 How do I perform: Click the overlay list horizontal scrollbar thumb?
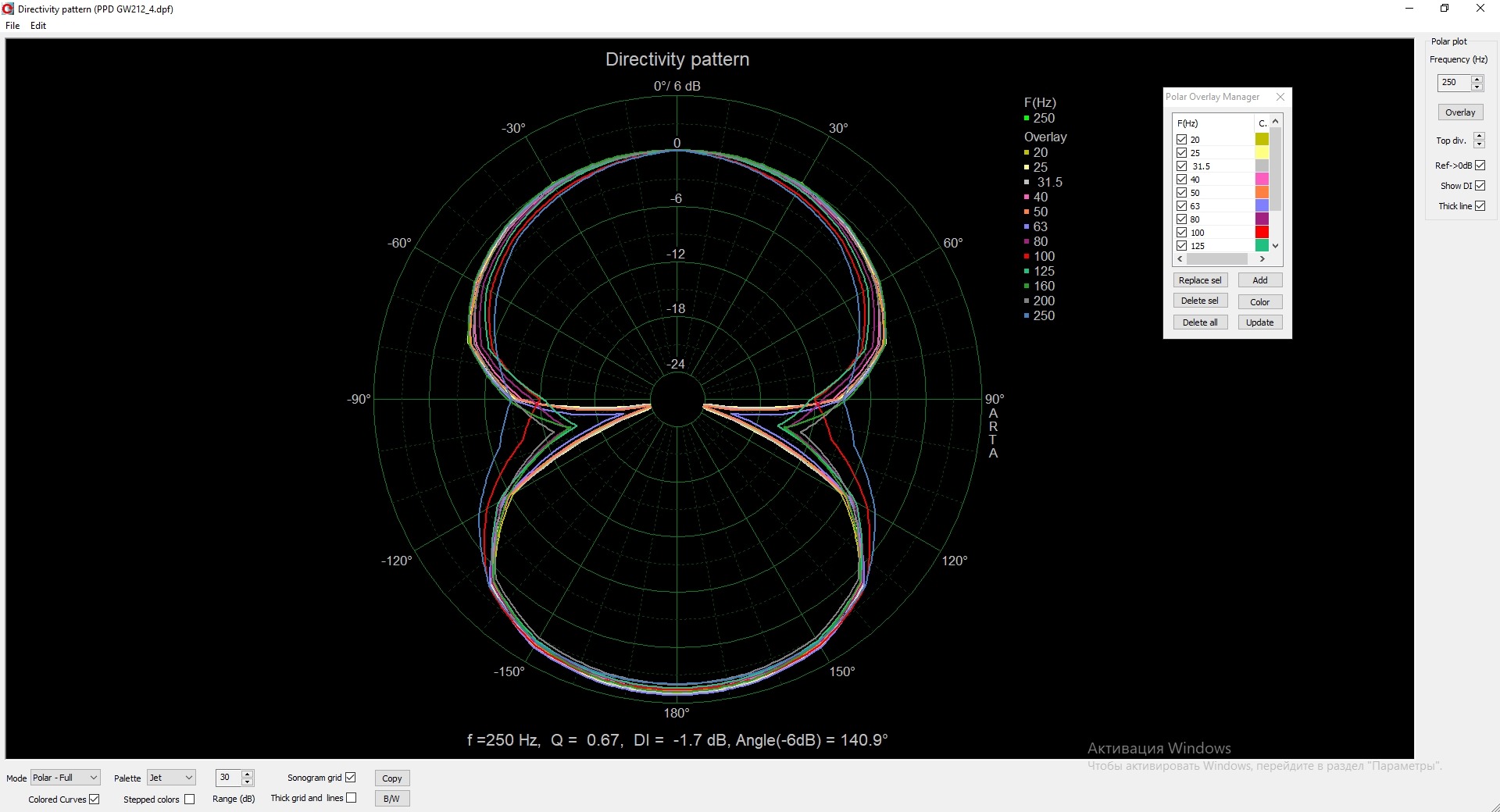click(1217, 259)
